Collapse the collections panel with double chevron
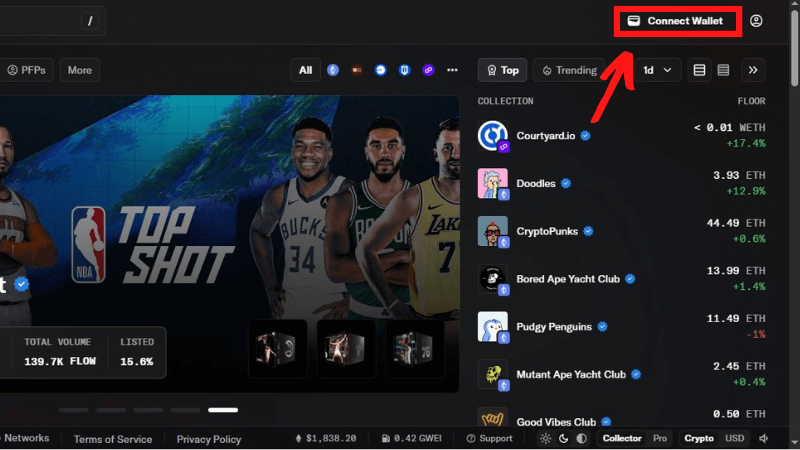 click(753, 70)
